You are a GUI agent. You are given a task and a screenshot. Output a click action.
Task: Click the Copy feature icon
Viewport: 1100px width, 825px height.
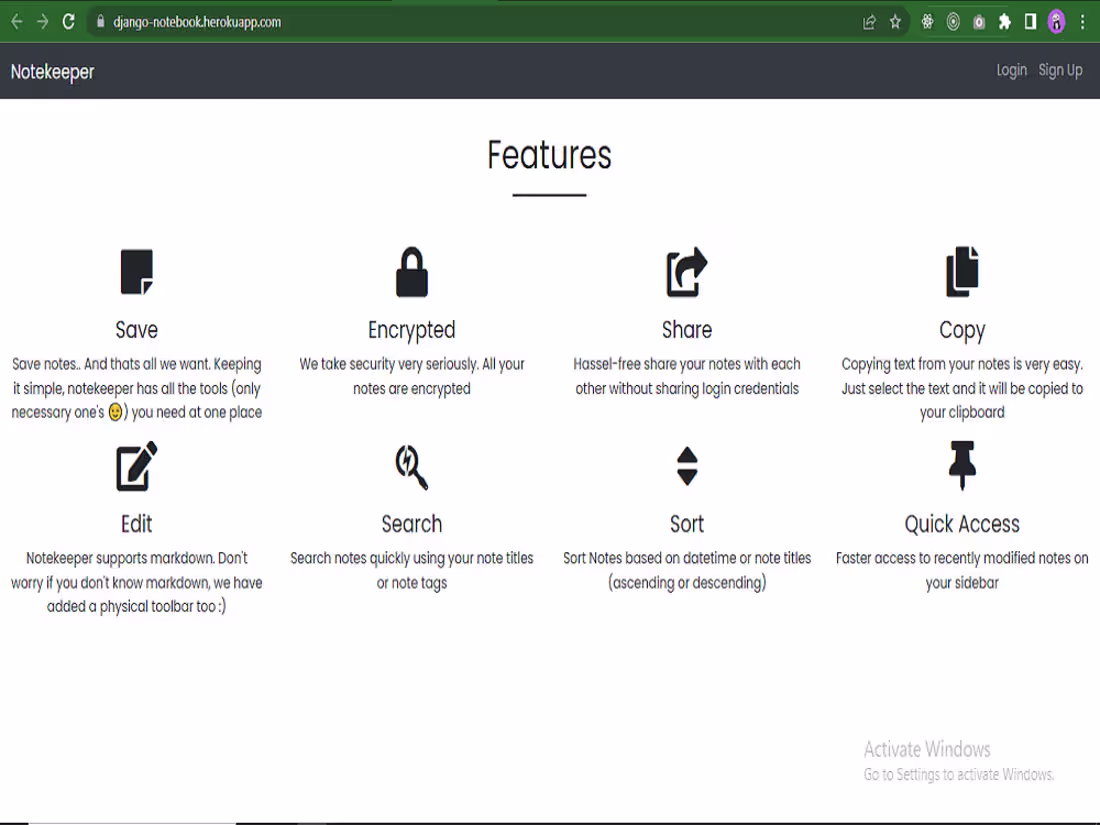(x=961, y=272)
